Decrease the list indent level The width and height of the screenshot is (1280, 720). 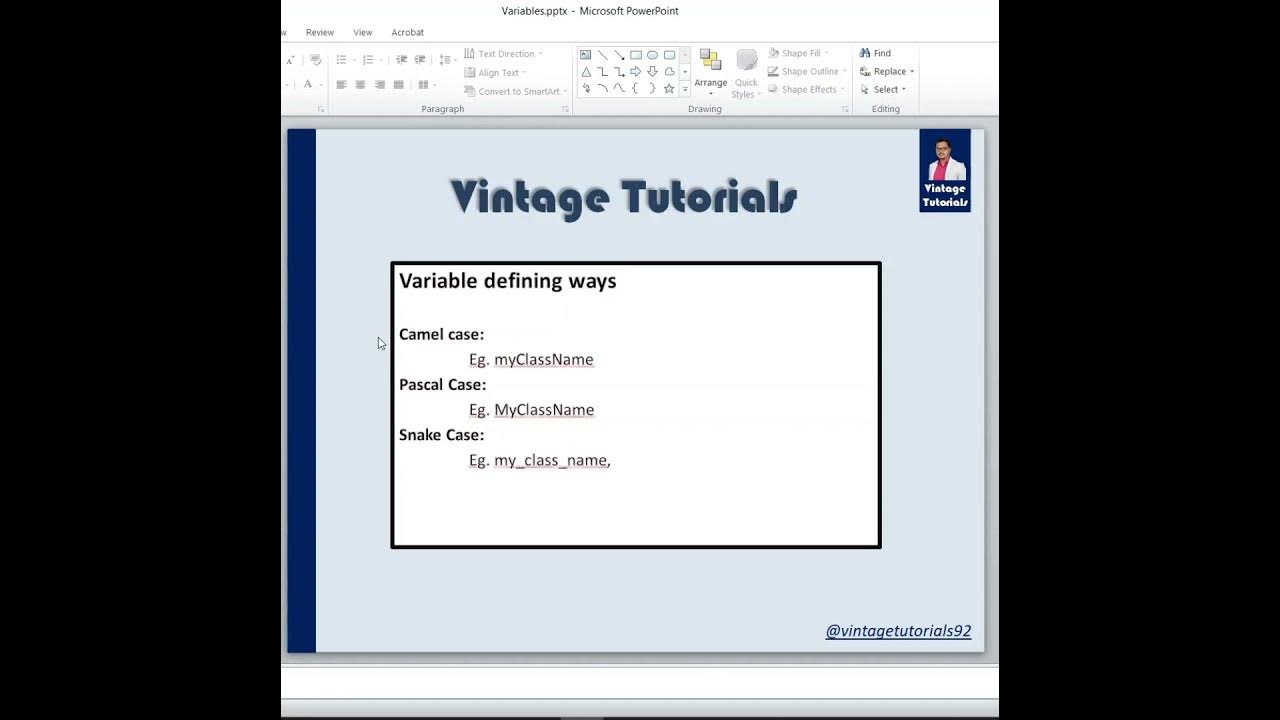tap(401, 60)
